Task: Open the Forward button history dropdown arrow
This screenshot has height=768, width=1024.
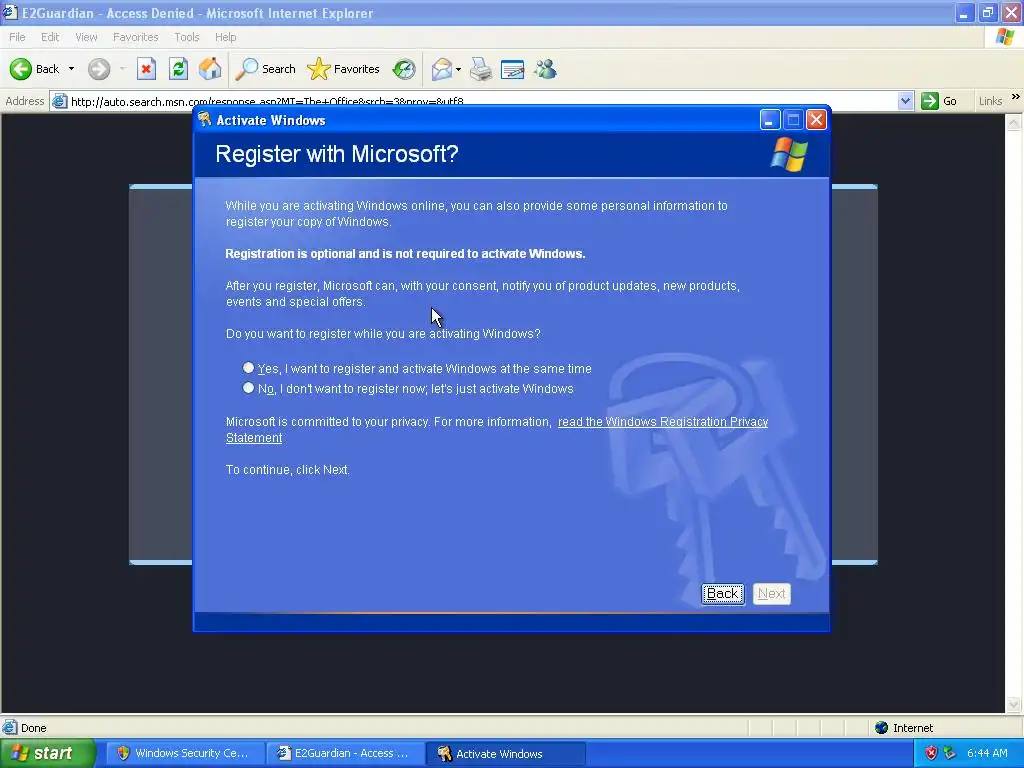Action: click(122, 69)
